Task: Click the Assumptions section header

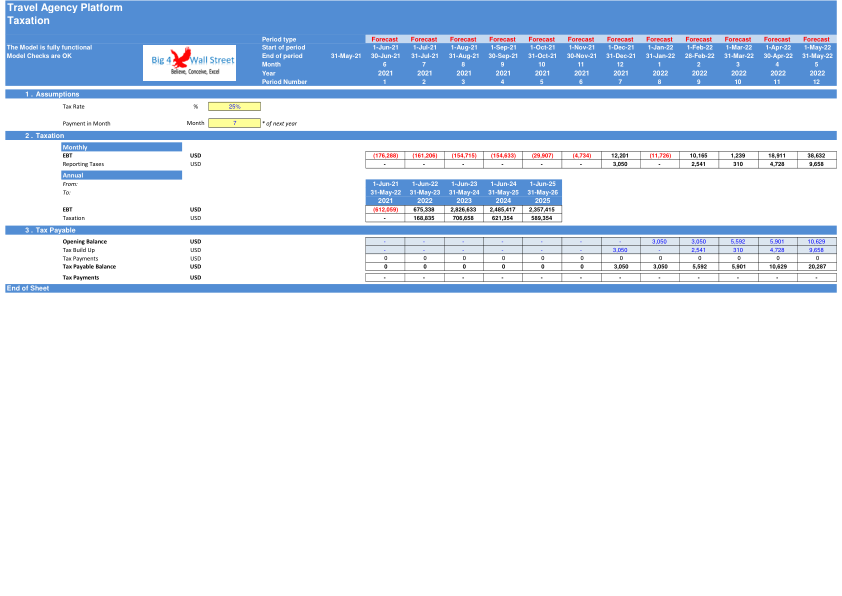Action: point(421,94)
